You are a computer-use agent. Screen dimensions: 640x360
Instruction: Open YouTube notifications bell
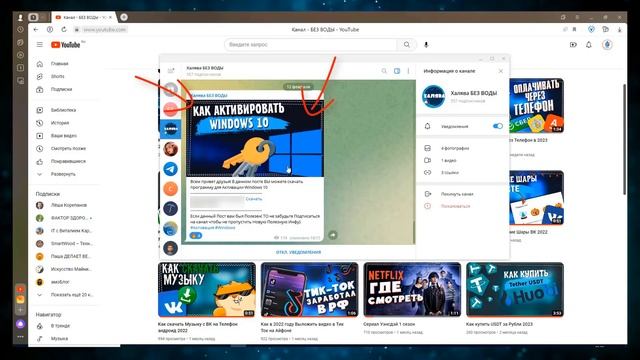589,44
